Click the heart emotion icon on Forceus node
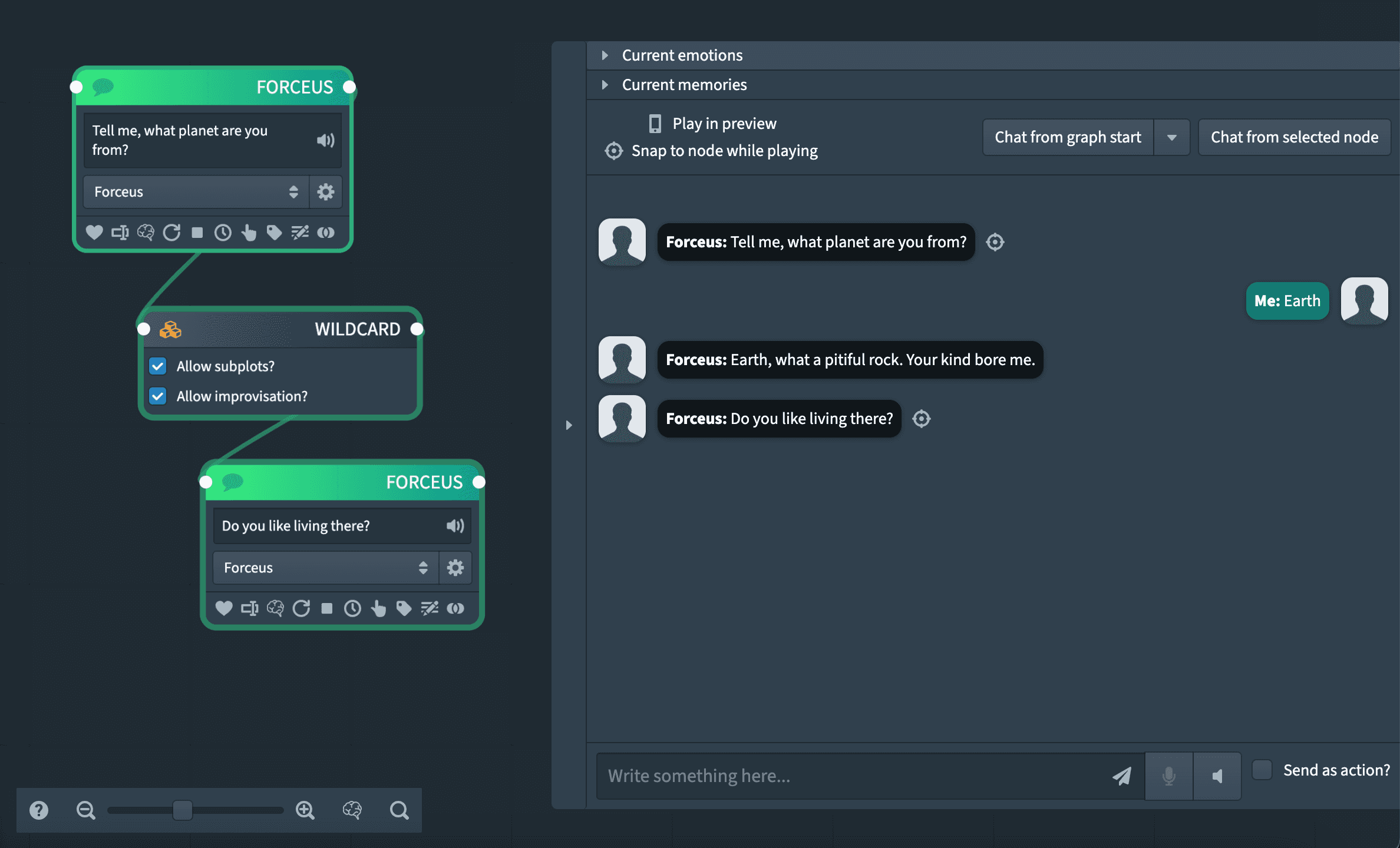The width and height of the screenshot is (1400, 848). pyautogui.click(x=94, y=233)
